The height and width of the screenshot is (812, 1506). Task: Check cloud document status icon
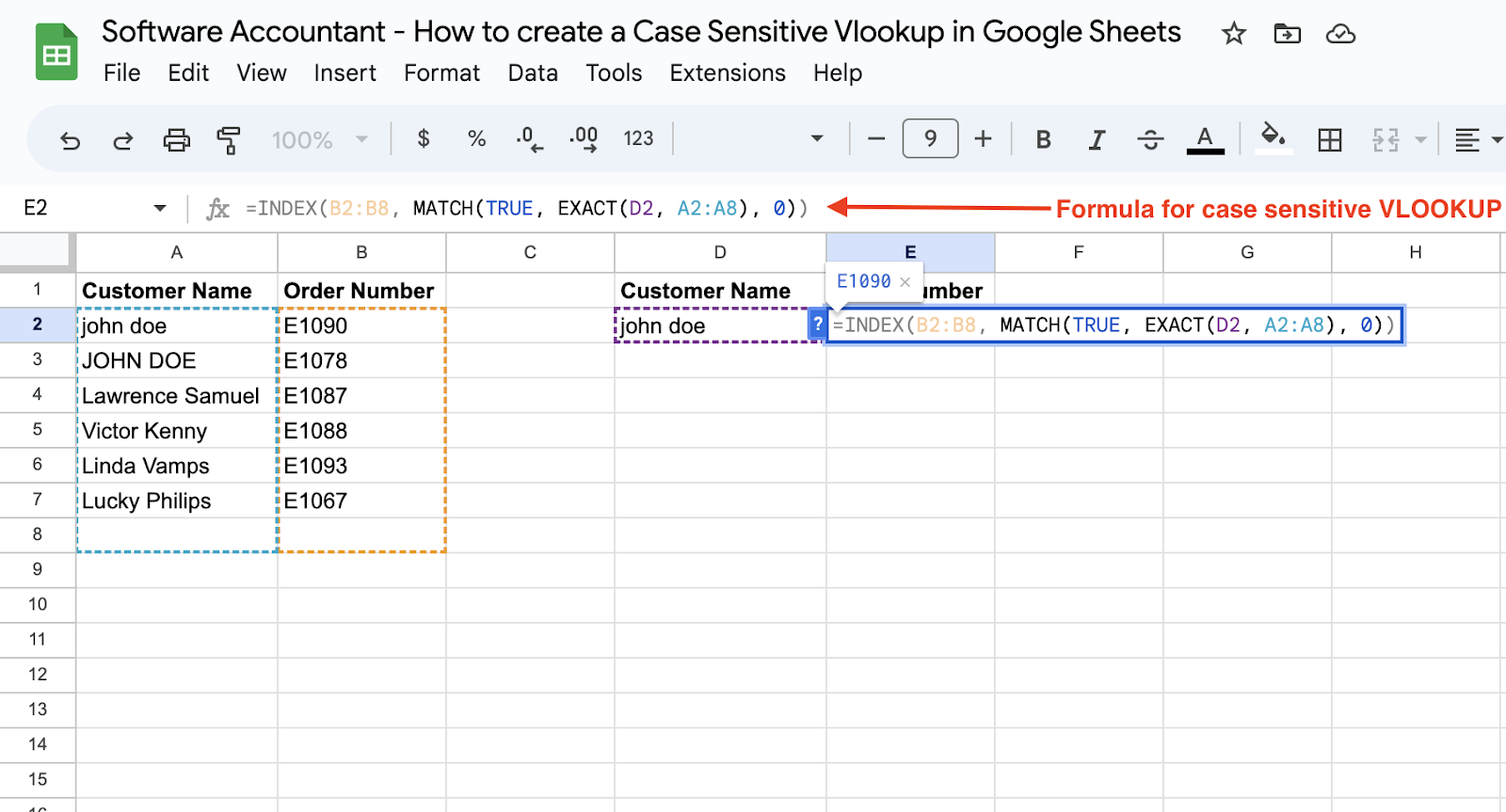[x=1340, y=34]
